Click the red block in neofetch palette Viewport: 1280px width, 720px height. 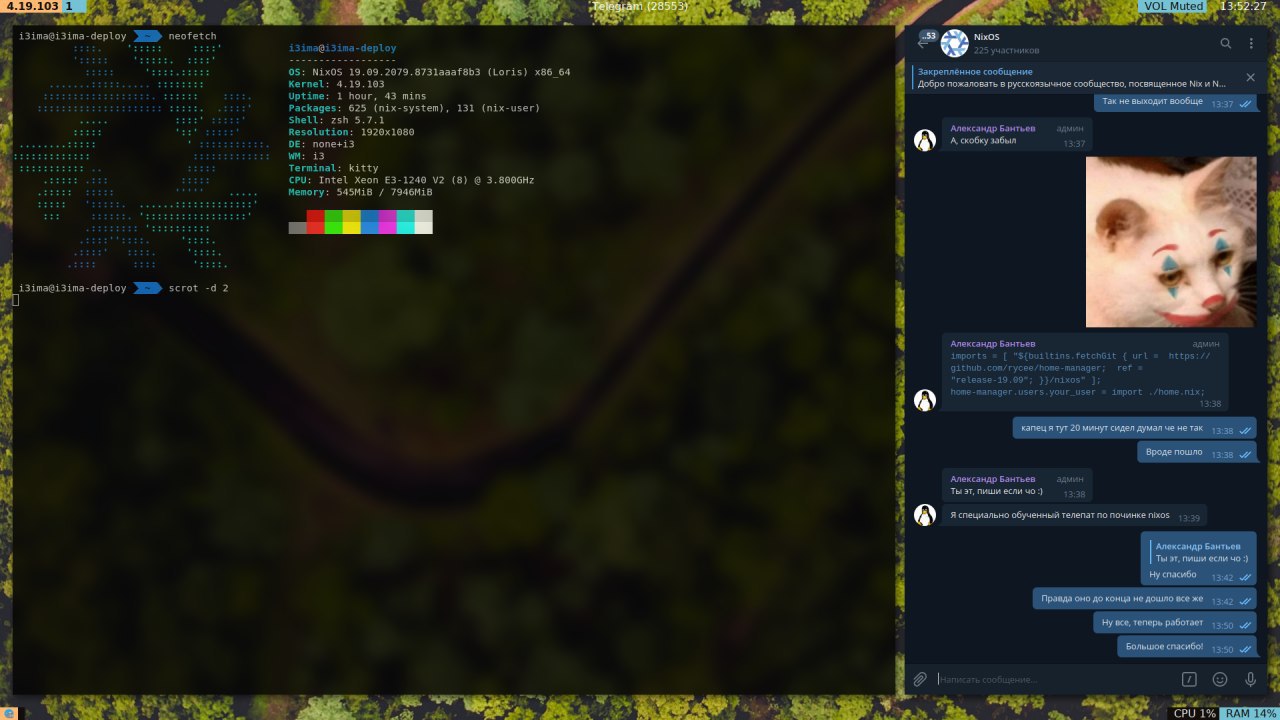(315, 222)
